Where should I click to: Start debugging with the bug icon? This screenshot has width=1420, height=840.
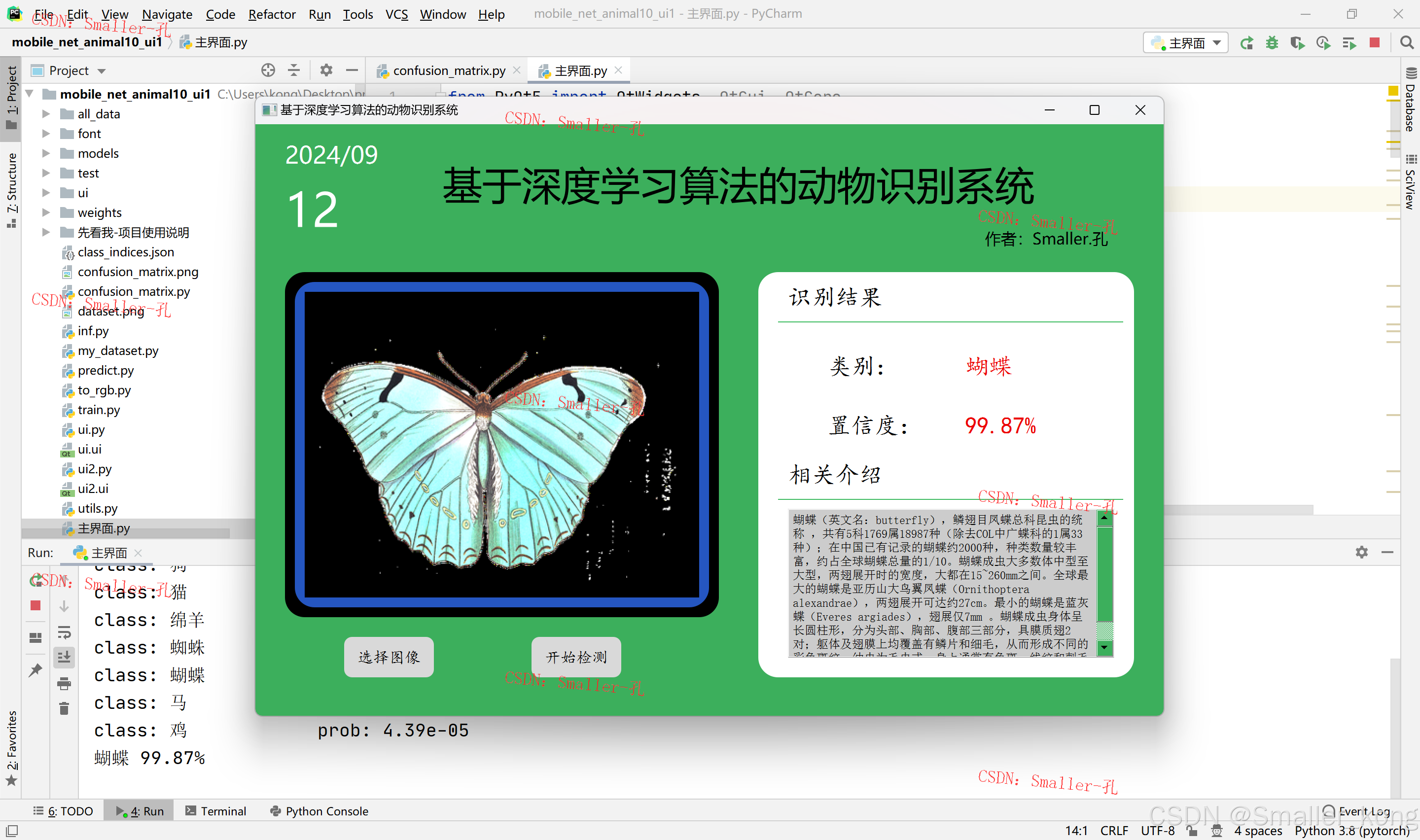click(x=1272, y=43)
